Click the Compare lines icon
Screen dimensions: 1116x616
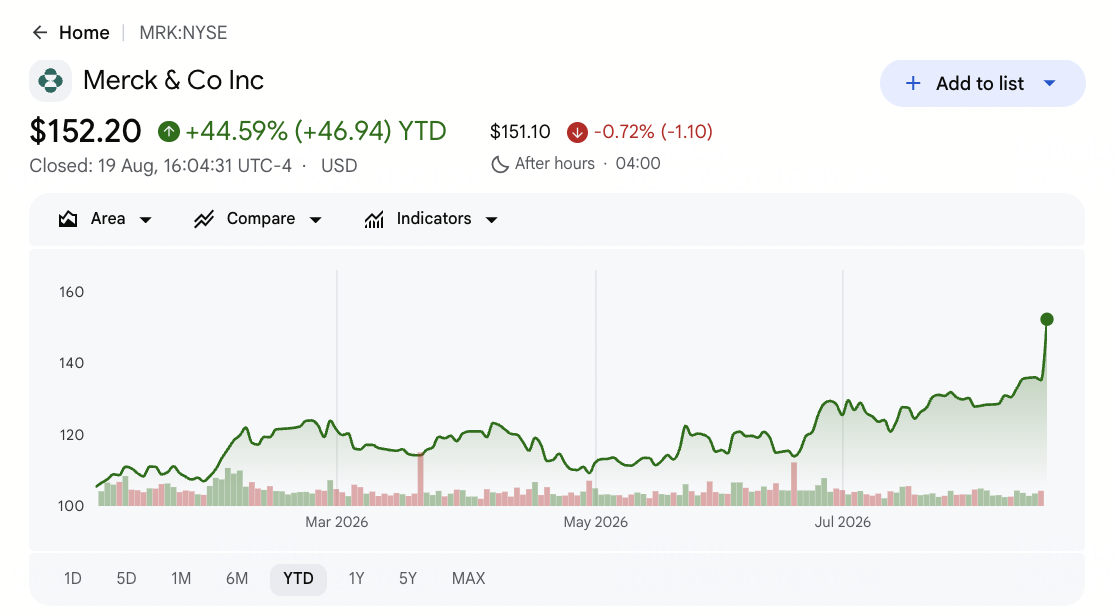(x=204, y=219)
